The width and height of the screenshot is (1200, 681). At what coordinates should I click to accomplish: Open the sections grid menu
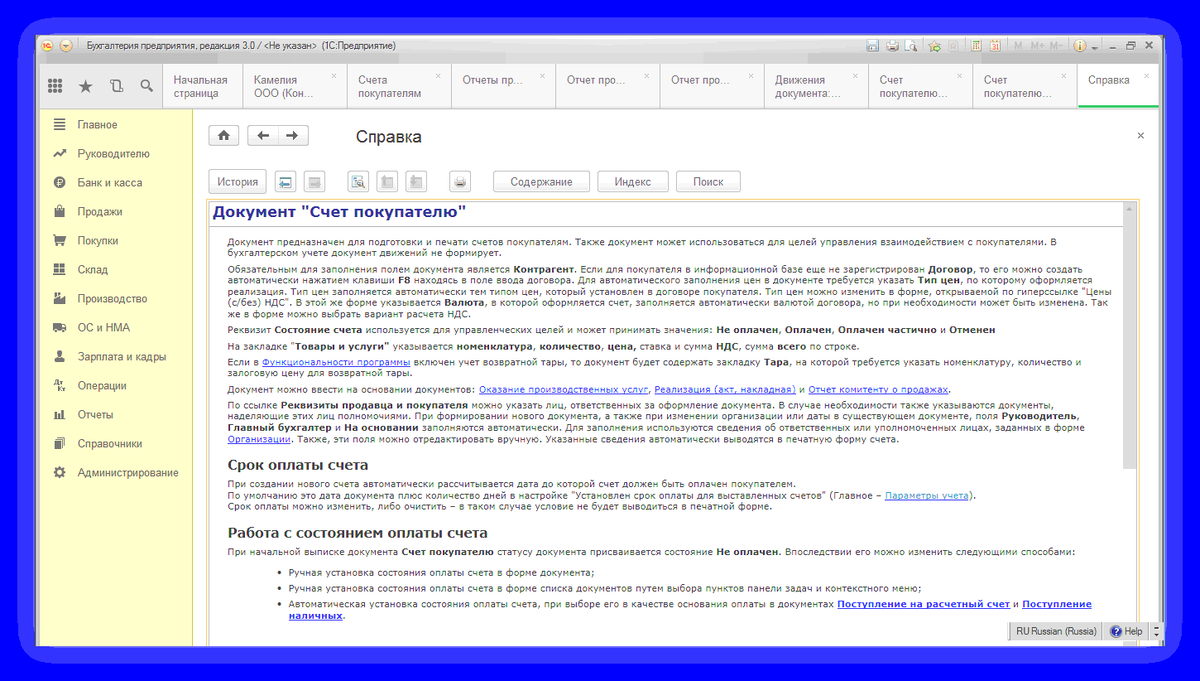(x=55, y=86)
